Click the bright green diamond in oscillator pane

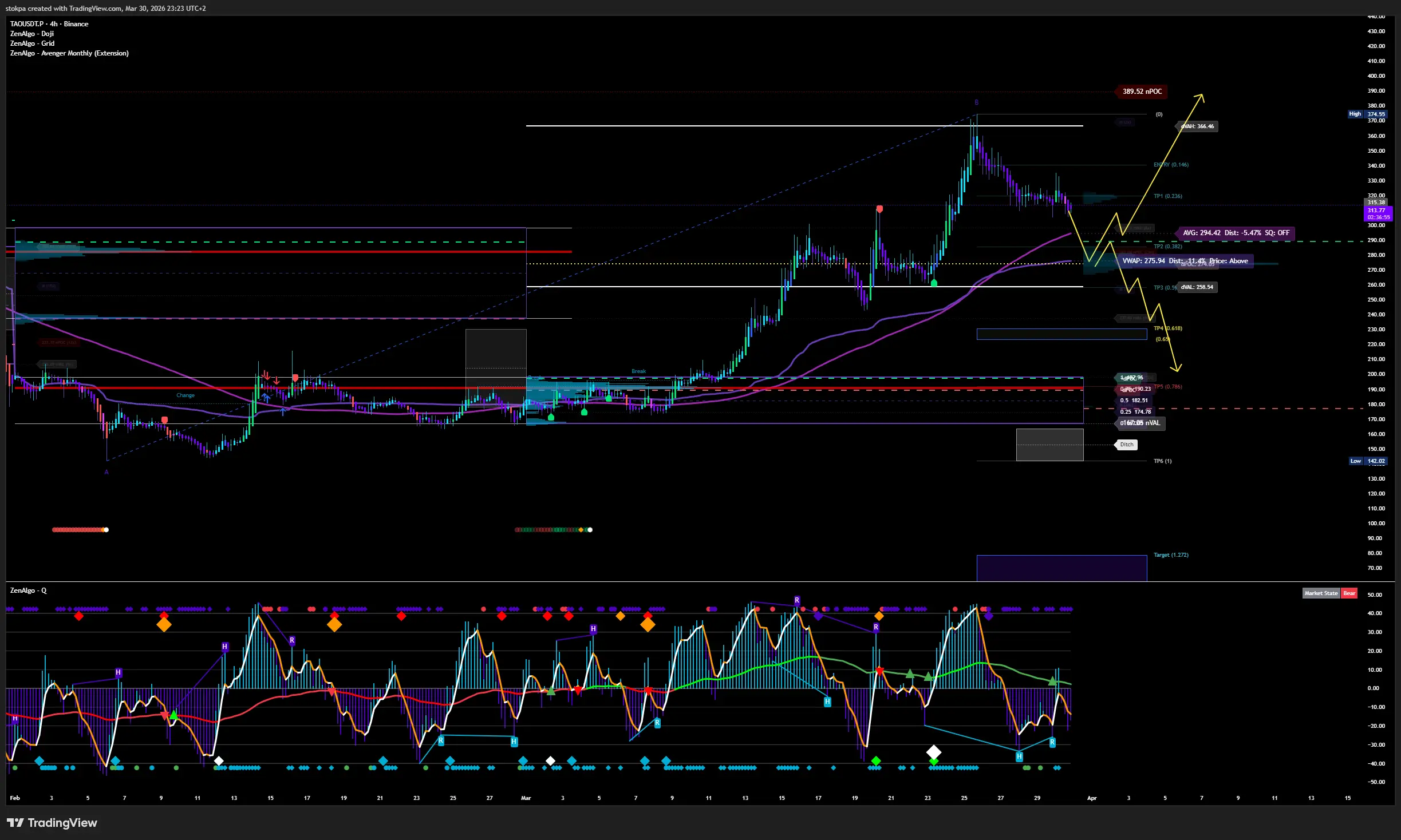click(x=875, y=760)
